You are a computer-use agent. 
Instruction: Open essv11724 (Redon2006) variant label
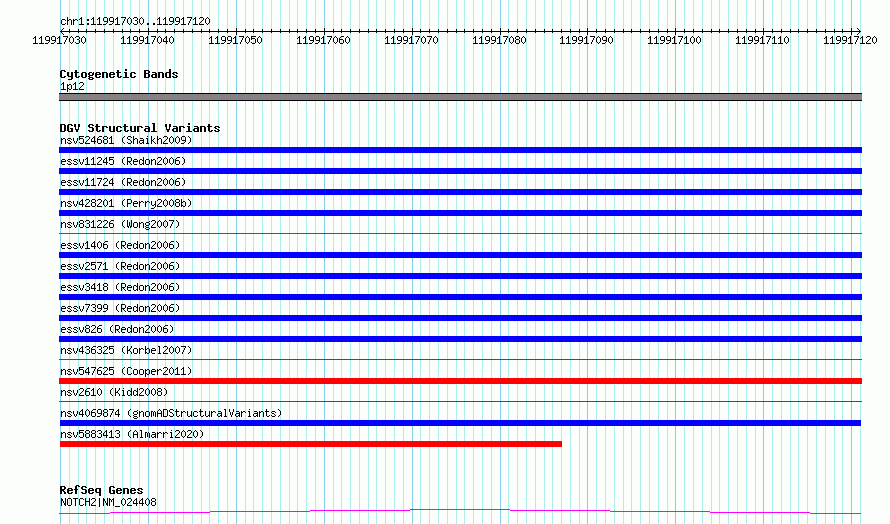[x=123, y=182]
